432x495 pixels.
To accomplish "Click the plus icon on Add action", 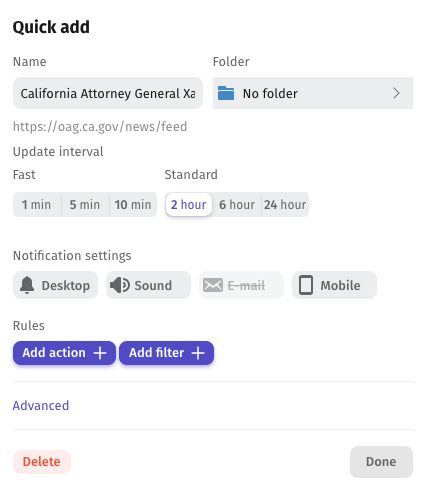I will (100, 353).
